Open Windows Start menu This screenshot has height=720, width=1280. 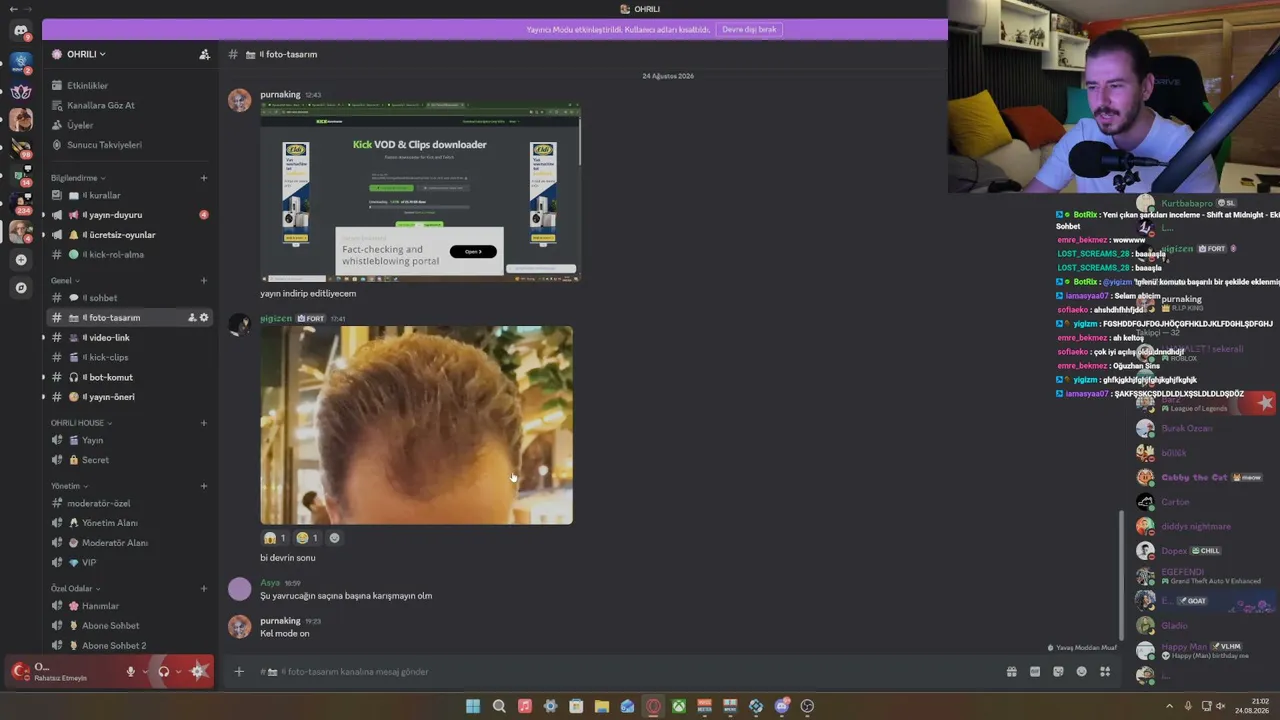[473, 706]
